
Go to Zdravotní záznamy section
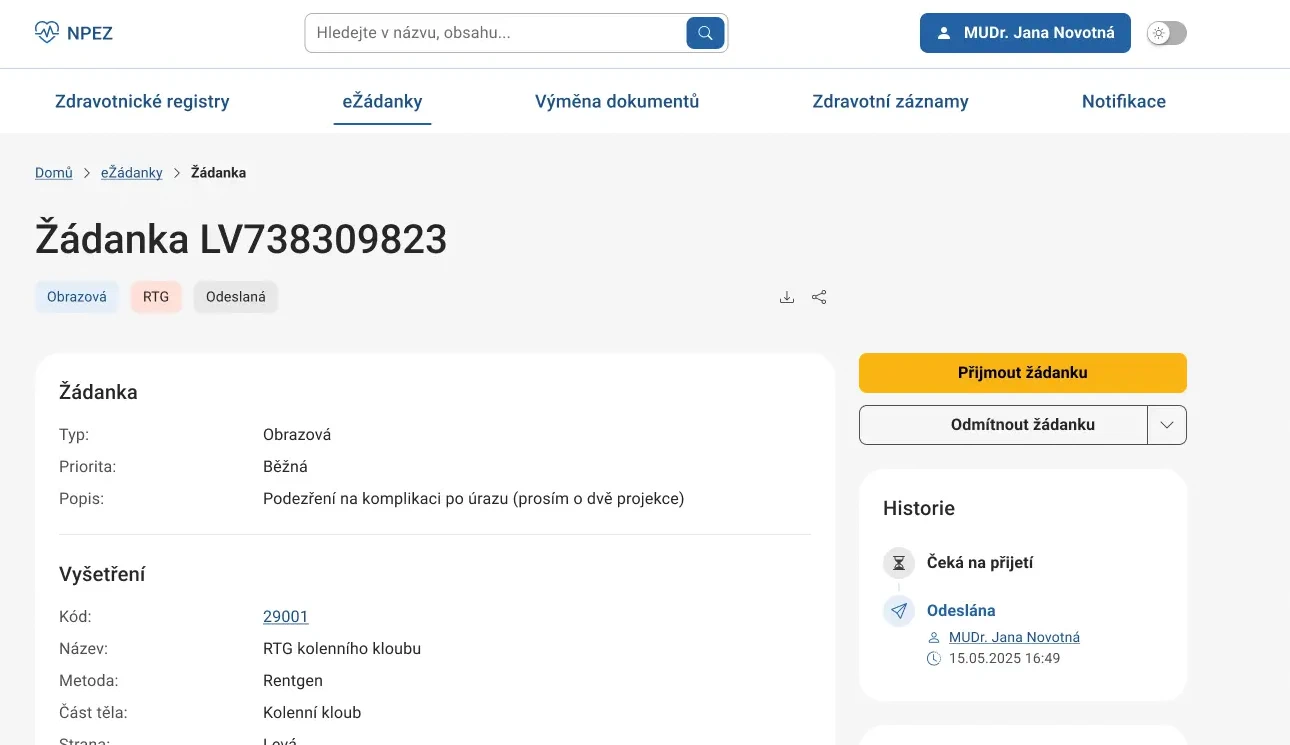coord(890,101)
